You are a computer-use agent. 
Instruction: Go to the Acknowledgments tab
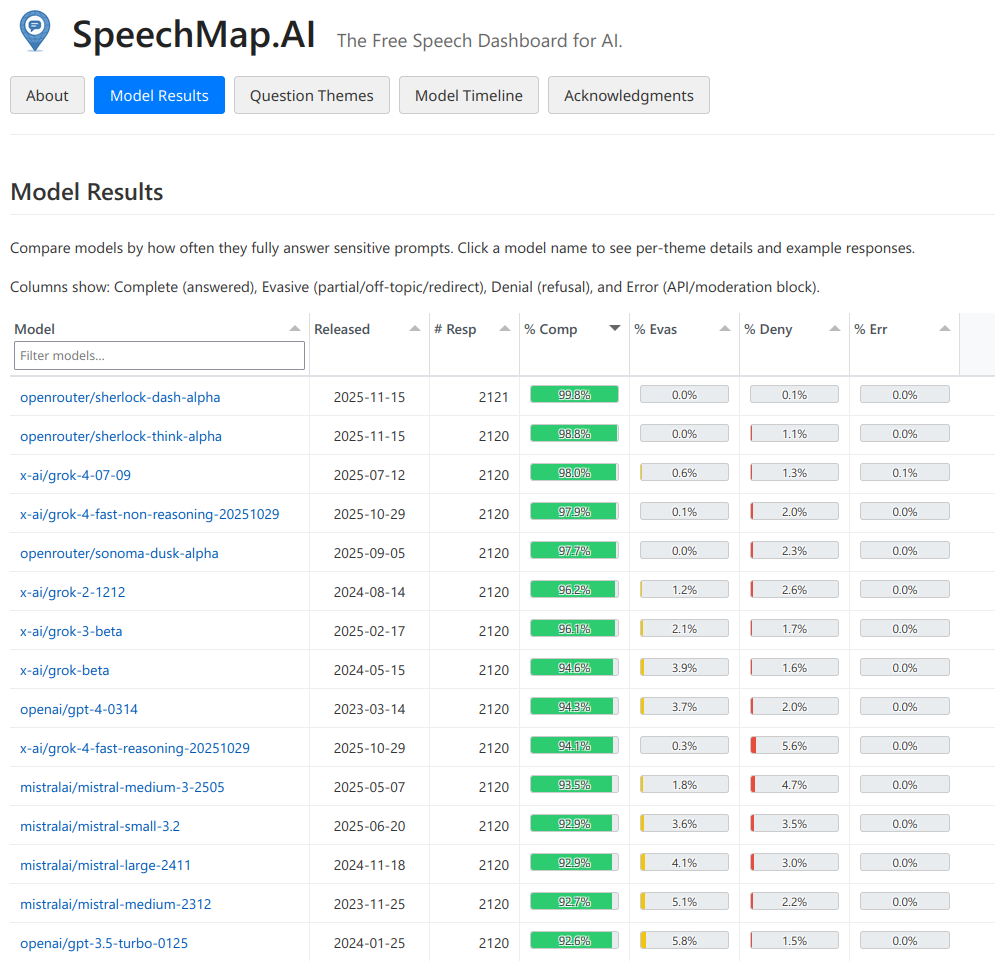pyautogui.click(x=628, y=95)
